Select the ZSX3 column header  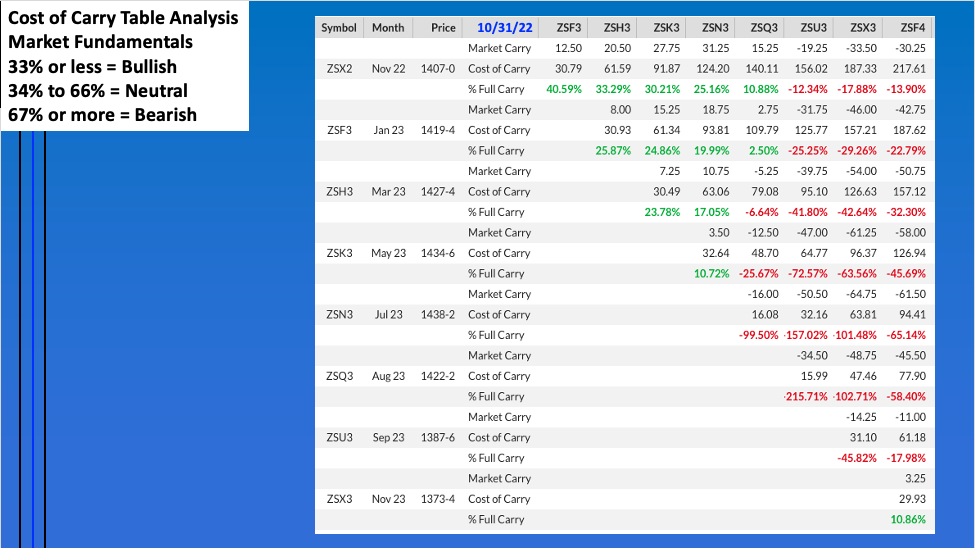pos(863,27)
